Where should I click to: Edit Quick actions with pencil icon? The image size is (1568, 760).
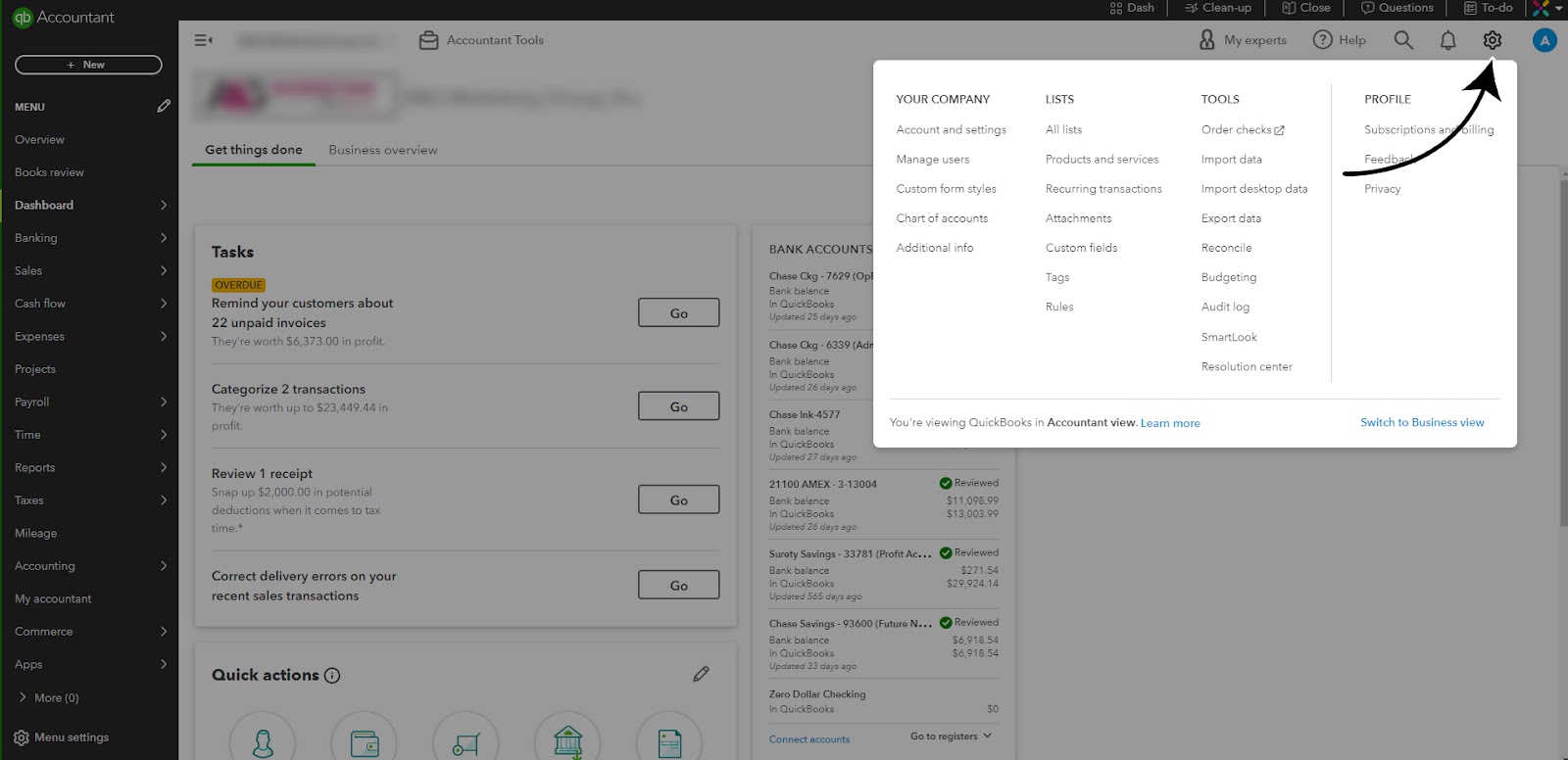(701, 674)
